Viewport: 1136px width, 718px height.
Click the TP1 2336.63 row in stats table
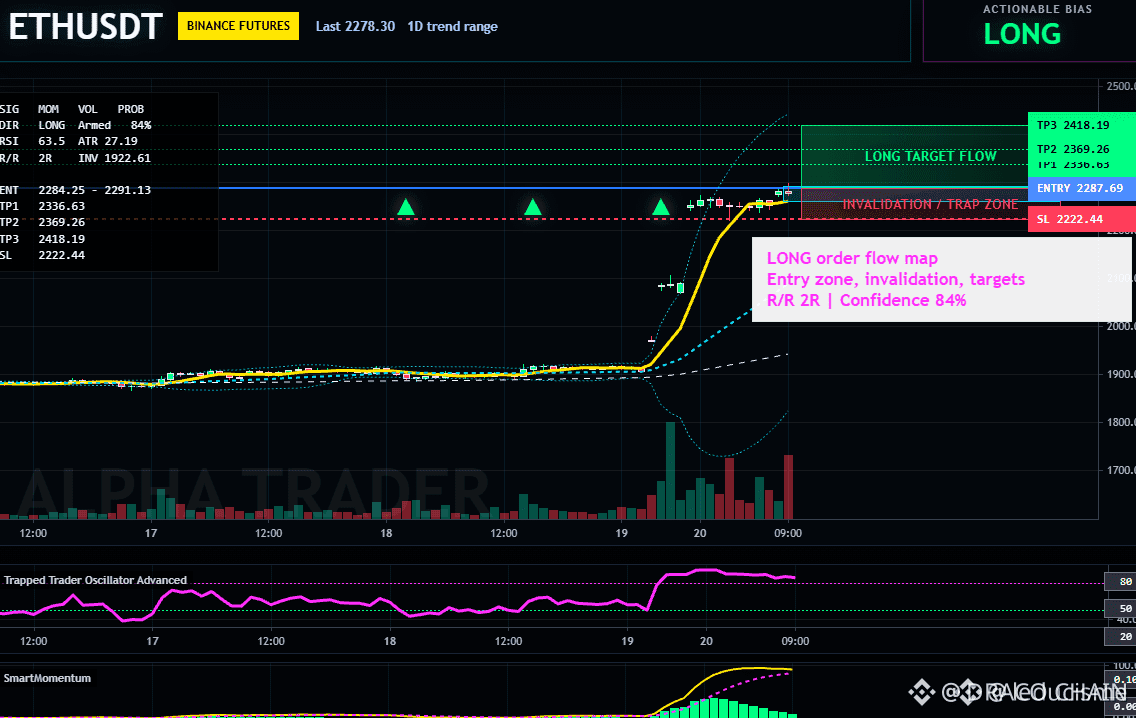click(42, 206)
